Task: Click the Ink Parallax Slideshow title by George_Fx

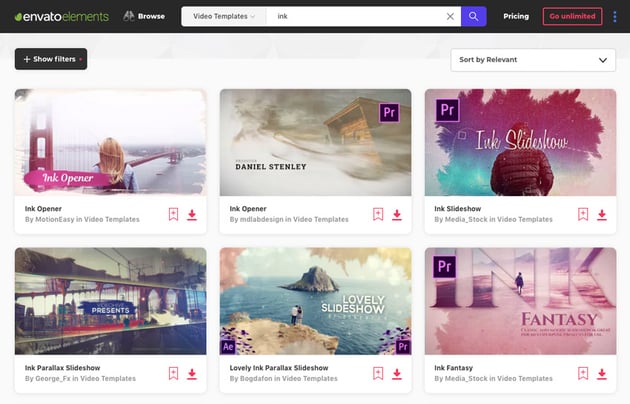Action: [62, 368]
